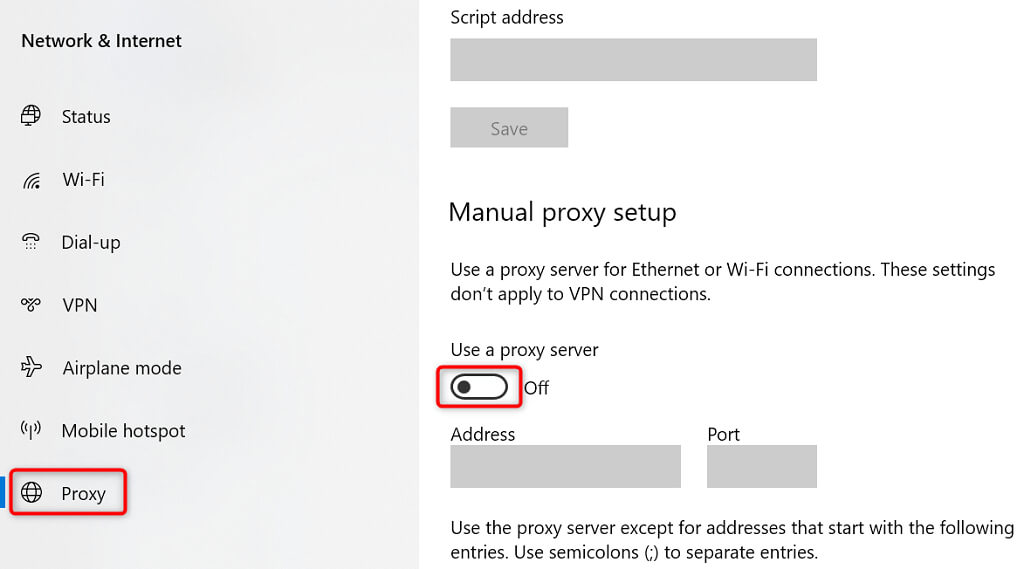Click the Wi-Fi signal icon
Screen dimensions: 1024x569
31,180
